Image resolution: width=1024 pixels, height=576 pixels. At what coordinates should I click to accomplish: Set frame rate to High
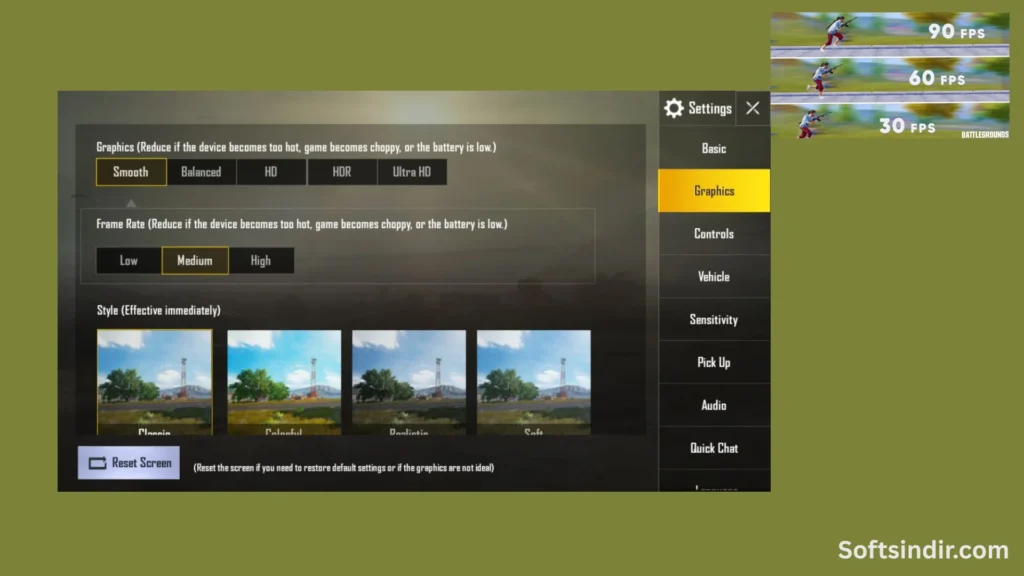click(261, 260)
